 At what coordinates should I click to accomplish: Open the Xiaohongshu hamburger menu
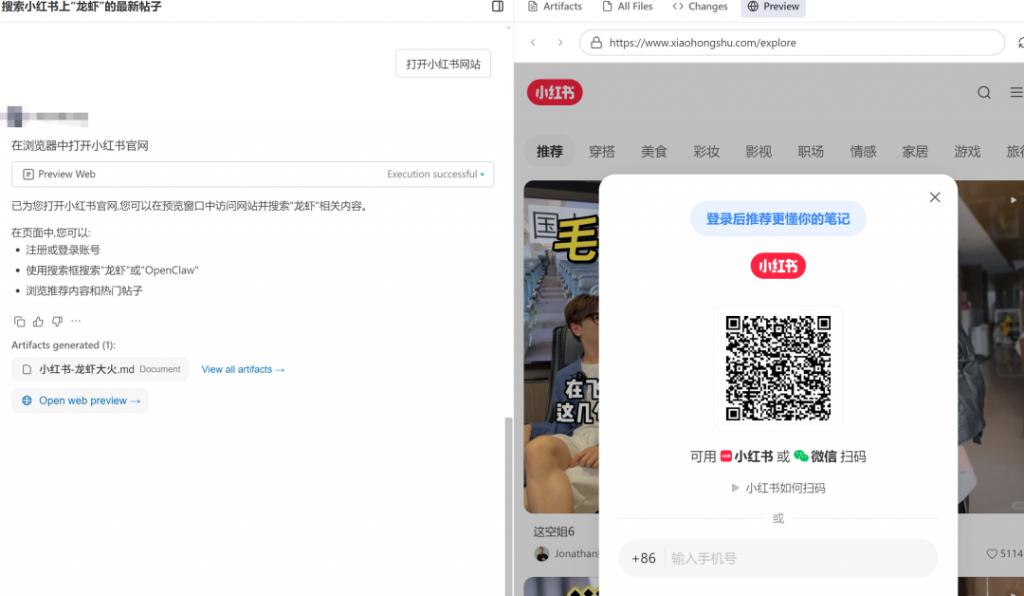click(x=1016, y=93)
